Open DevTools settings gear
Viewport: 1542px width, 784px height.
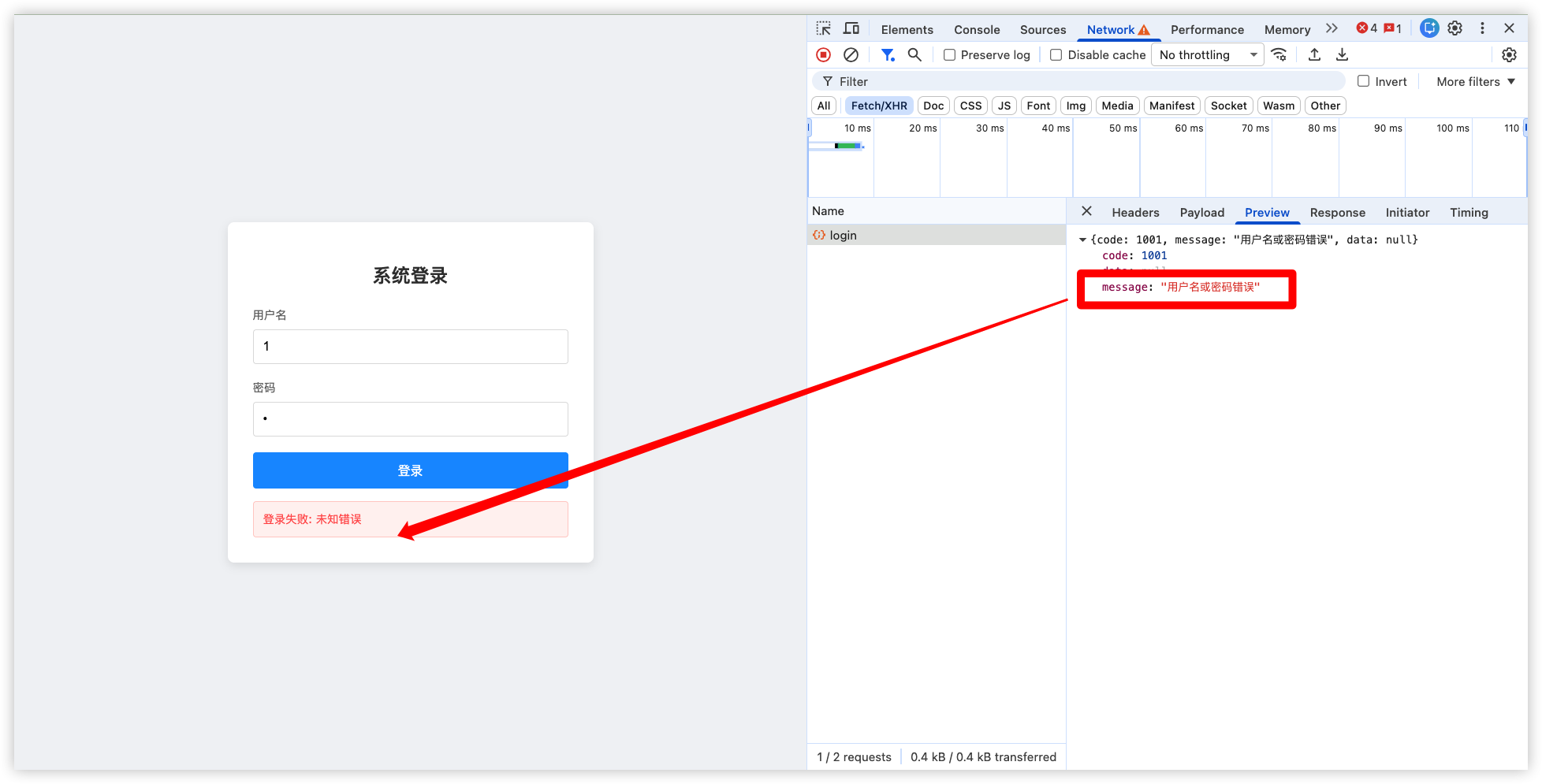(x=1455, y=28)
